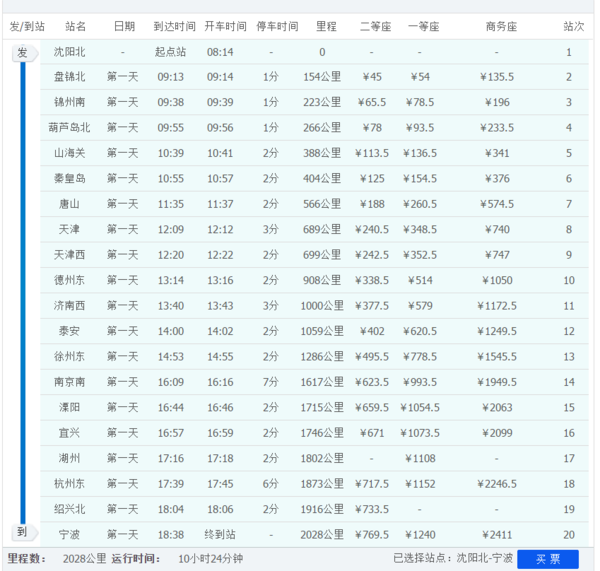The image size is (600, 571).
Task: Select the 到 arrival marker
Action: 24,532
